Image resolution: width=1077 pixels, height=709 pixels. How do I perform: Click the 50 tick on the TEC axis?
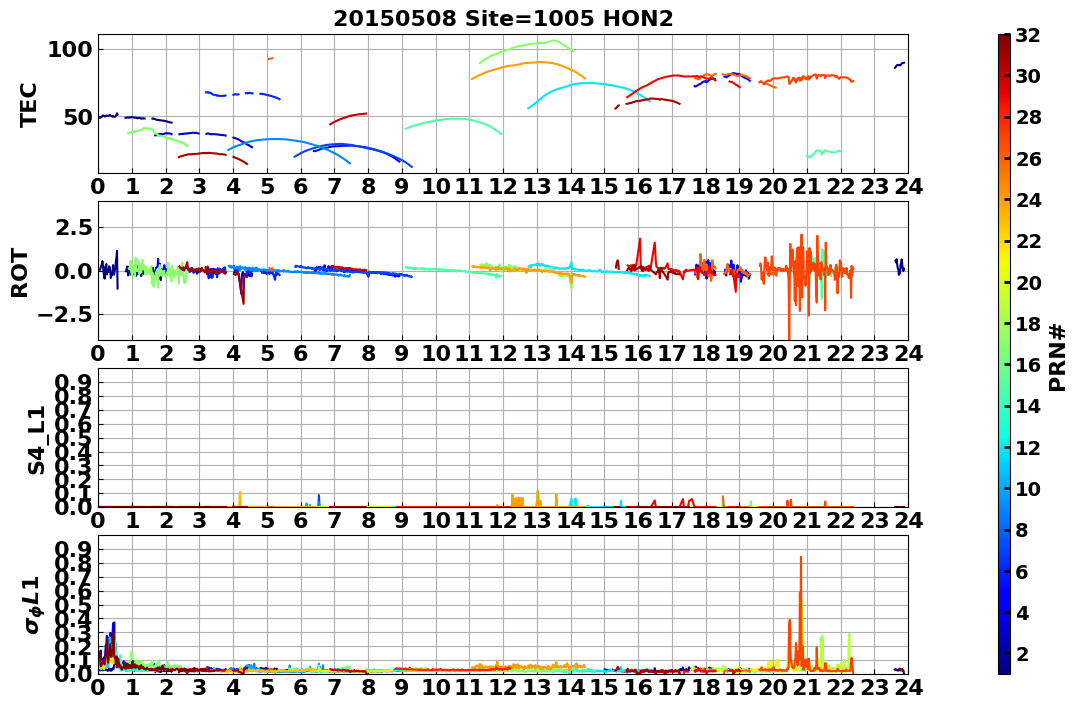(x=78, y=117)
